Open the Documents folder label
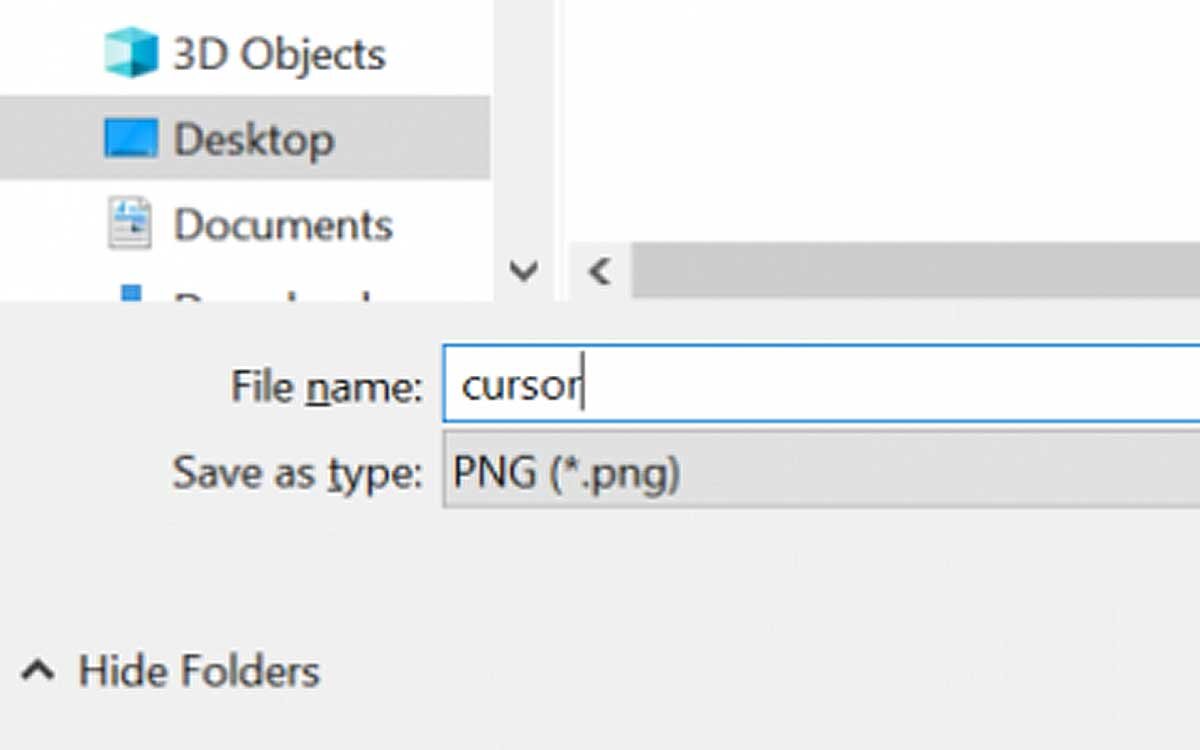The height and width of the screenshot is (750, 1200). [x=283, y=225]
